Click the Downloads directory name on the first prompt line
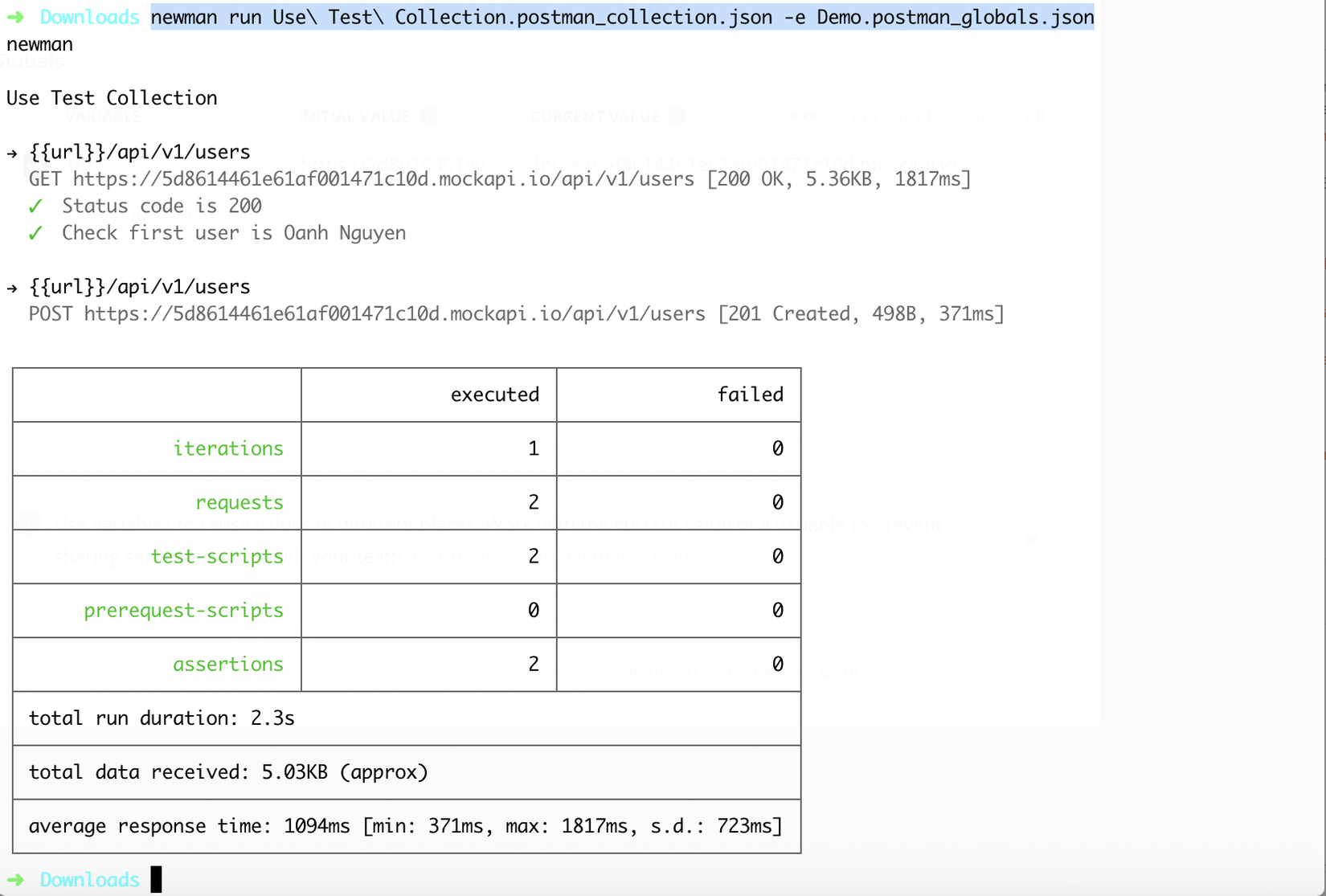Image resolution: width=1326 pixels, height=896 pixels. click(x=90, y=17)
